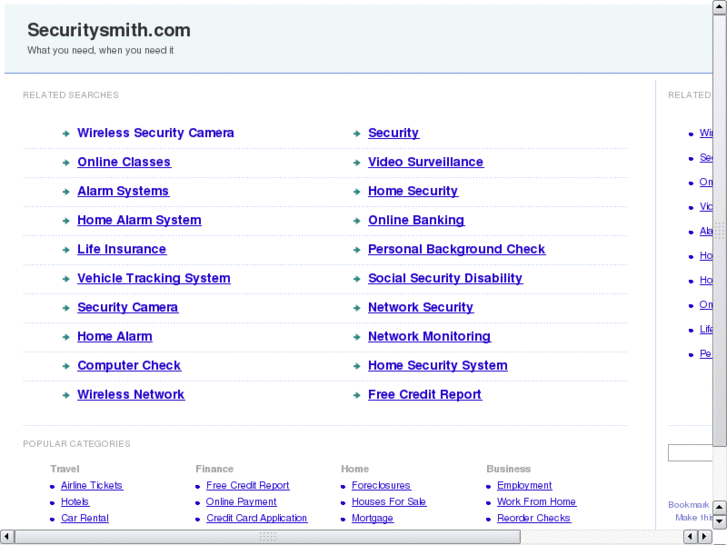Click the Alarm Systems link
The height and width of the screenshot is (545, 727).
coord(123,191)
